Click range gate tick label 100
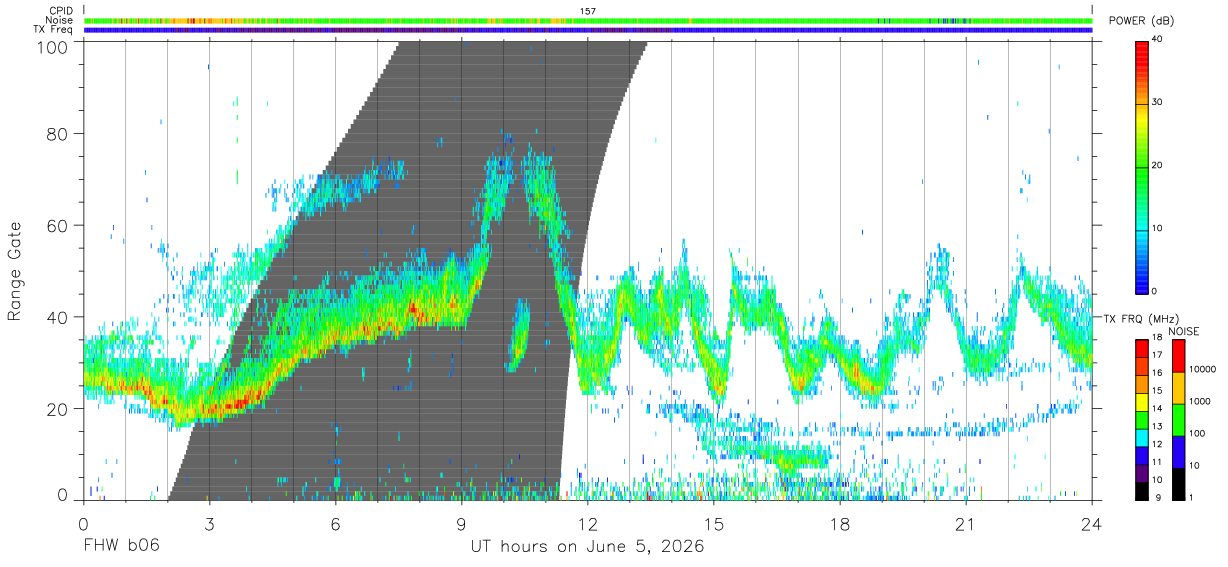Screen dimensions: 1228x567 [x=53, y=47]
